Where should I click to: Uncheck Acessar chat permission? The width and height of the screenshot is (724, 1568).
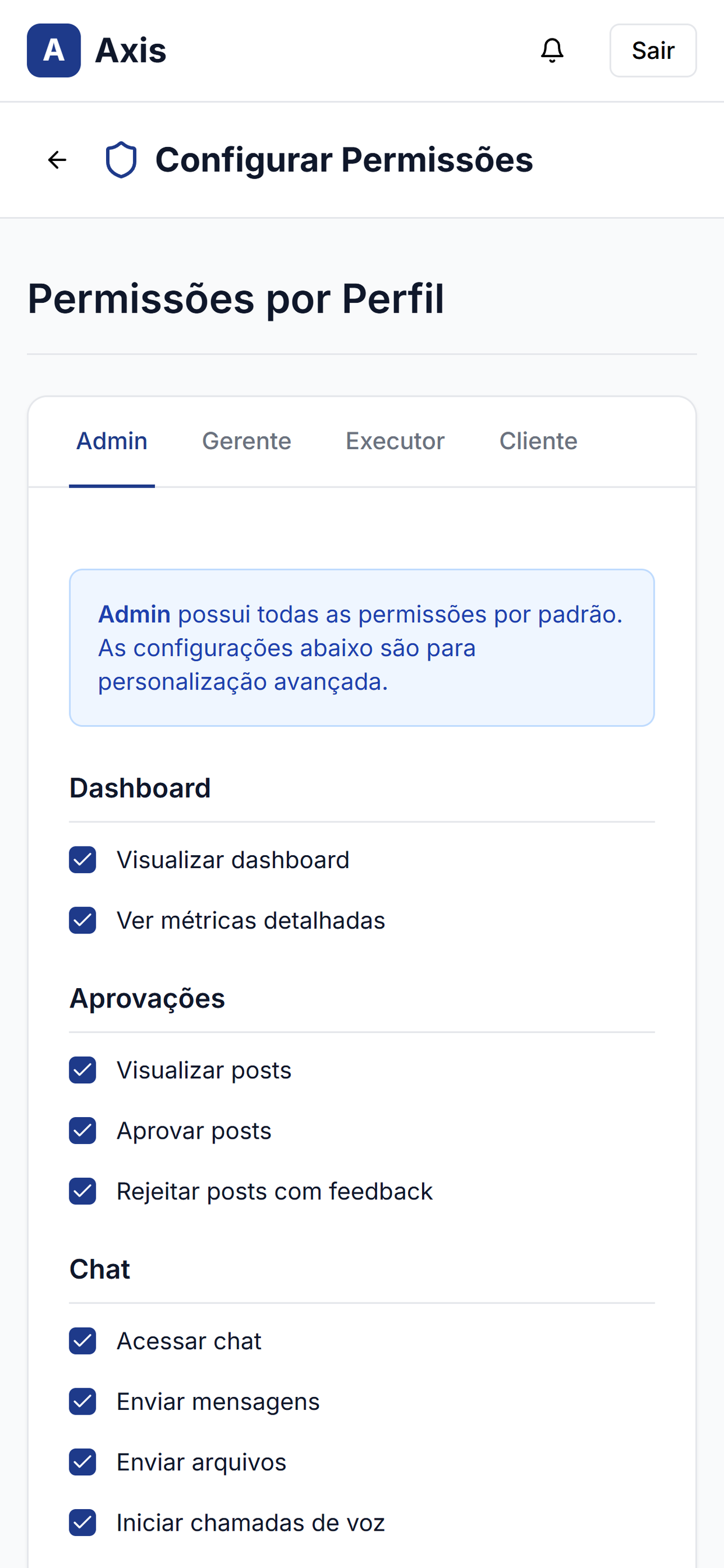[x=83, y=1341]
